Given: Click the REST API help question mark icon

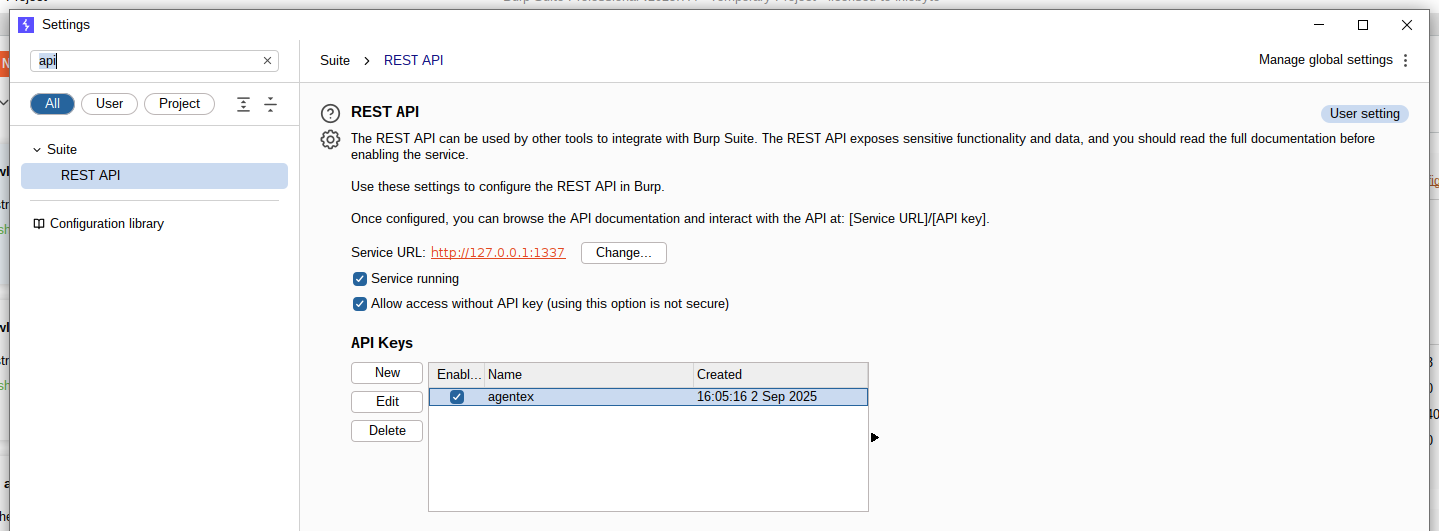Looking at the screenshot, I should tap(330, 113).
